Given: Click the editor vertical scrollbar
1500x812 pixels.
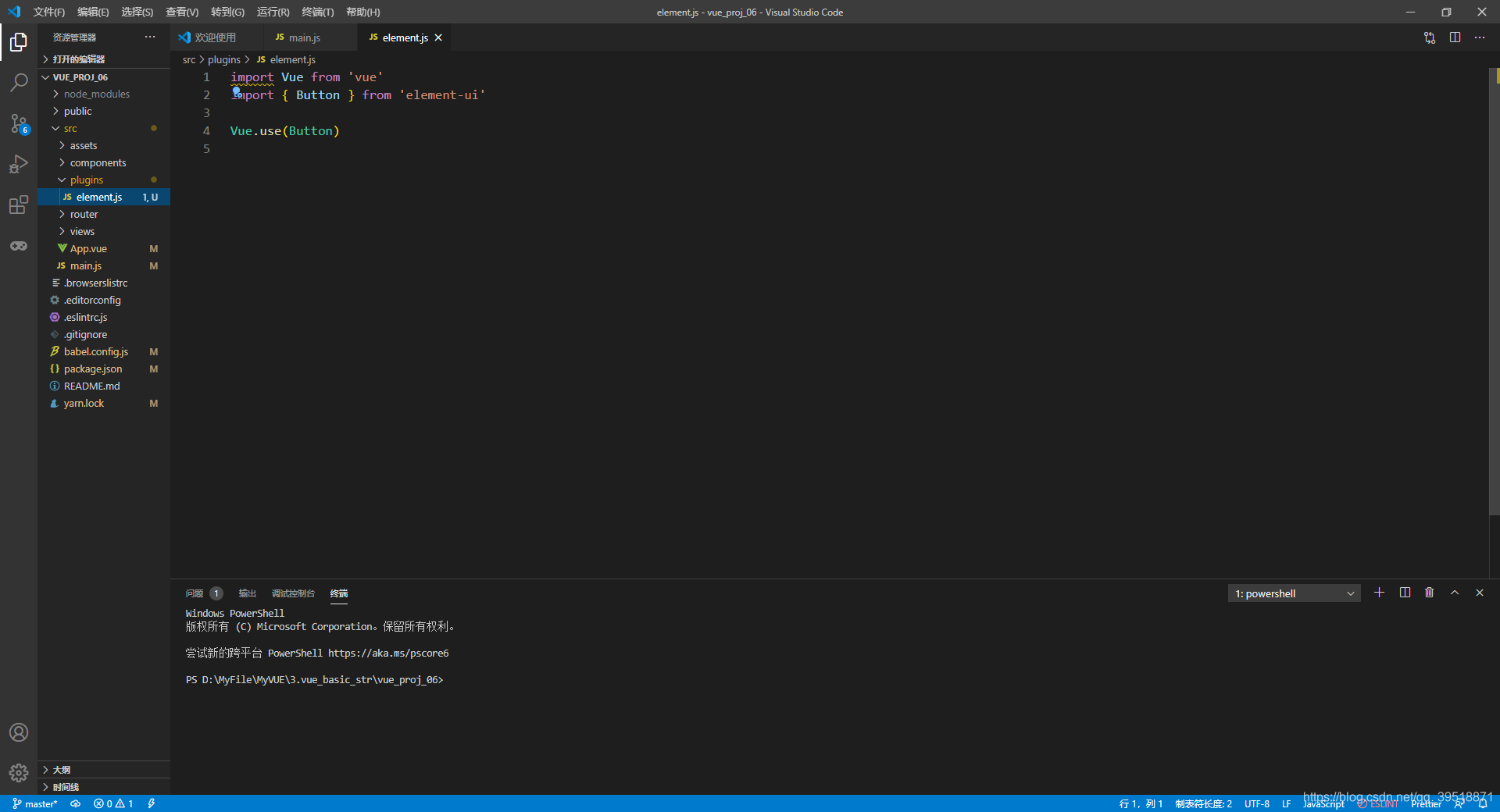Looking at the screenshot, I should 1495,291.
